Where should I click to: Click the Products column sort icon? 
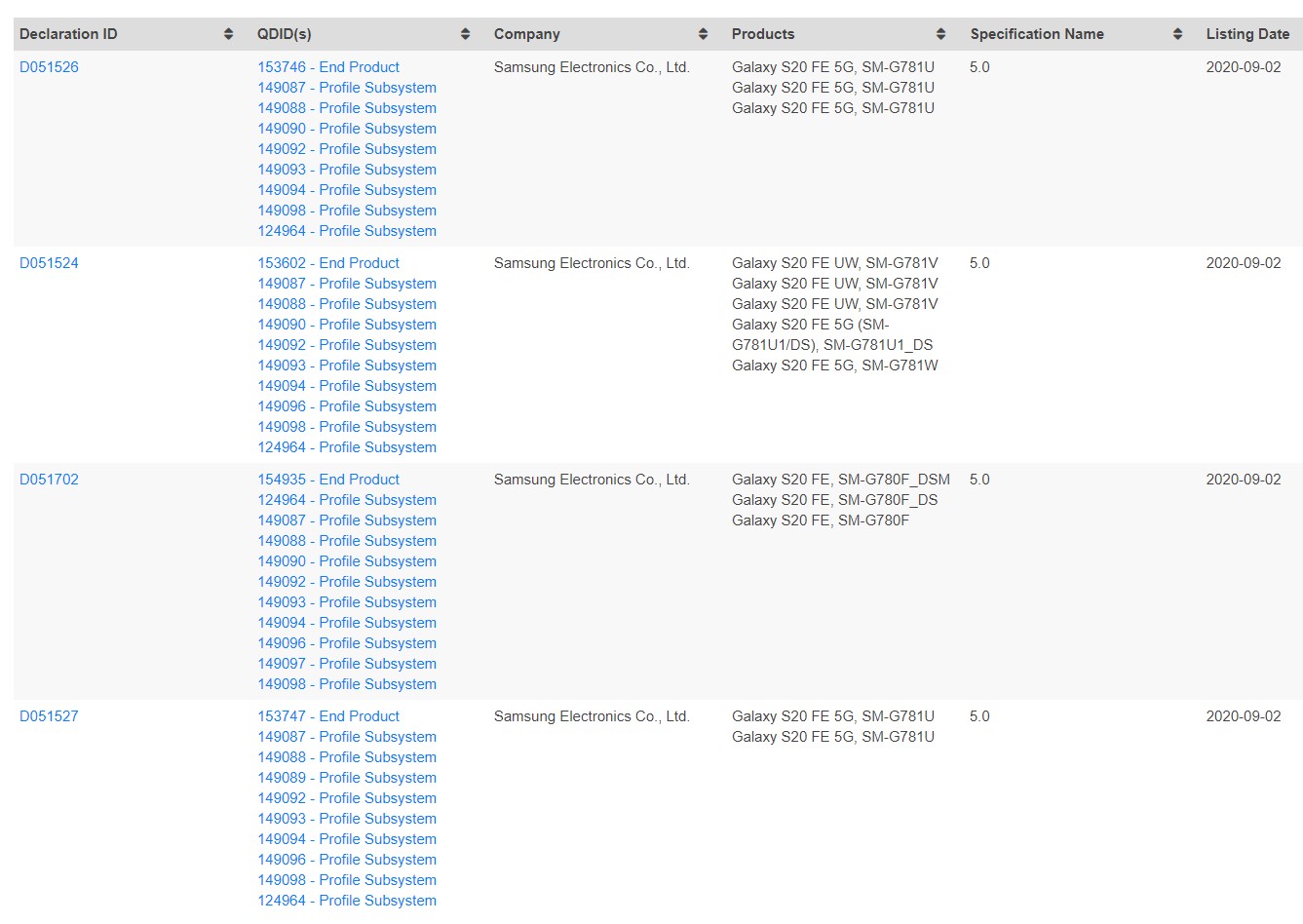coord(940,34)
